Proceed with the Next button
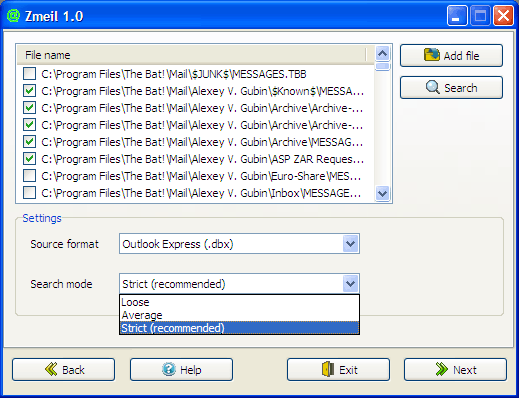Image resolution: width=519 pixels, height=398 pixels. [455, 369]
